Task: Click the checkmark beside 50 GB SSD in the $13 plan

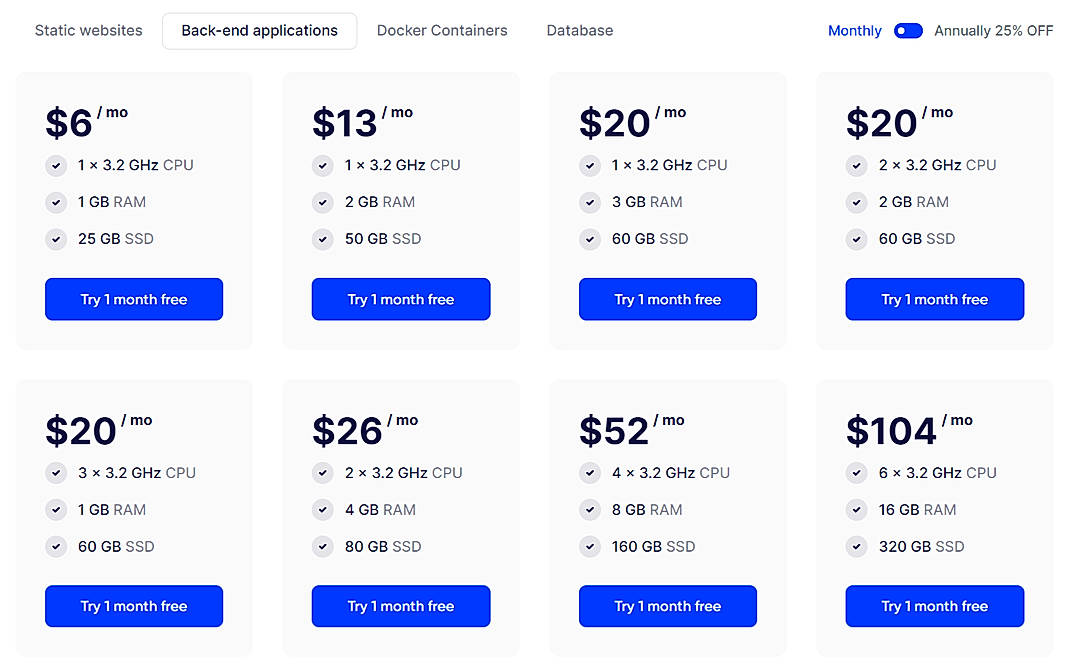Action: (323, 239)
